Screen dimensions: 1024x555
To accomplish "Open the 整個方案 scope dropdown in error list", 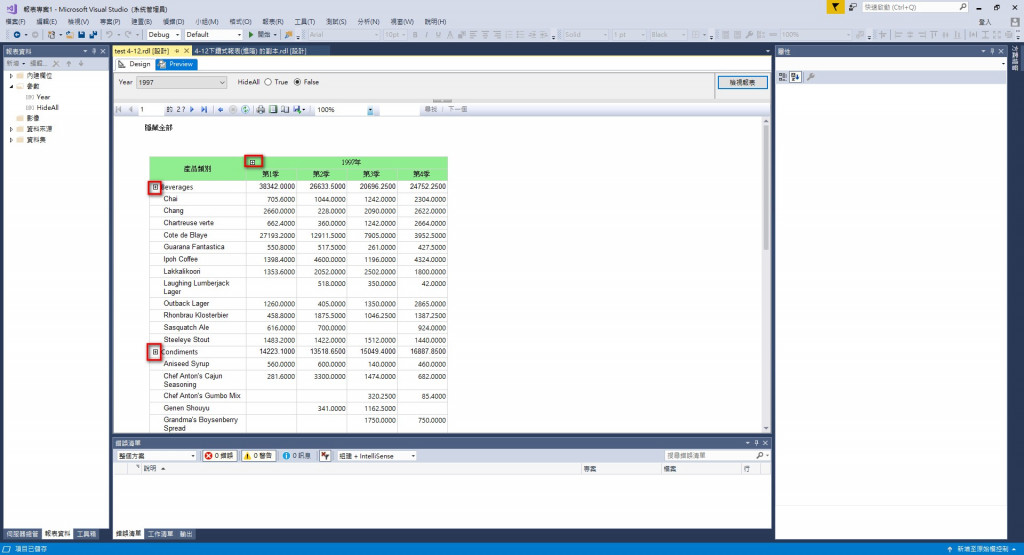I will pyautogui.click(x=156, y=456).
